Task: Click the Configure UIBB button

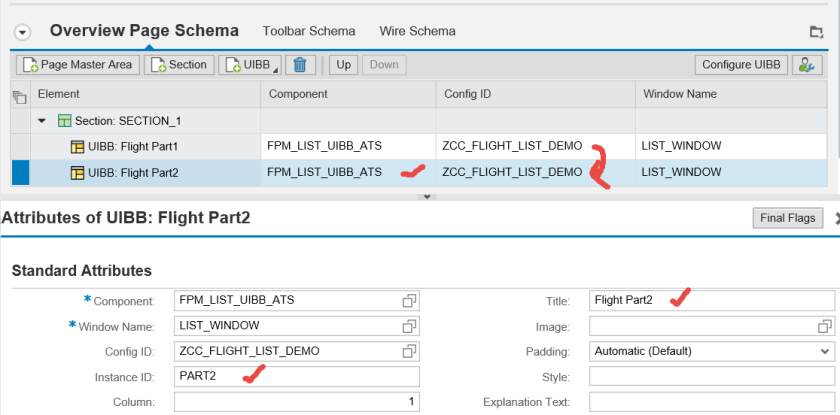Action: (740, 65)
